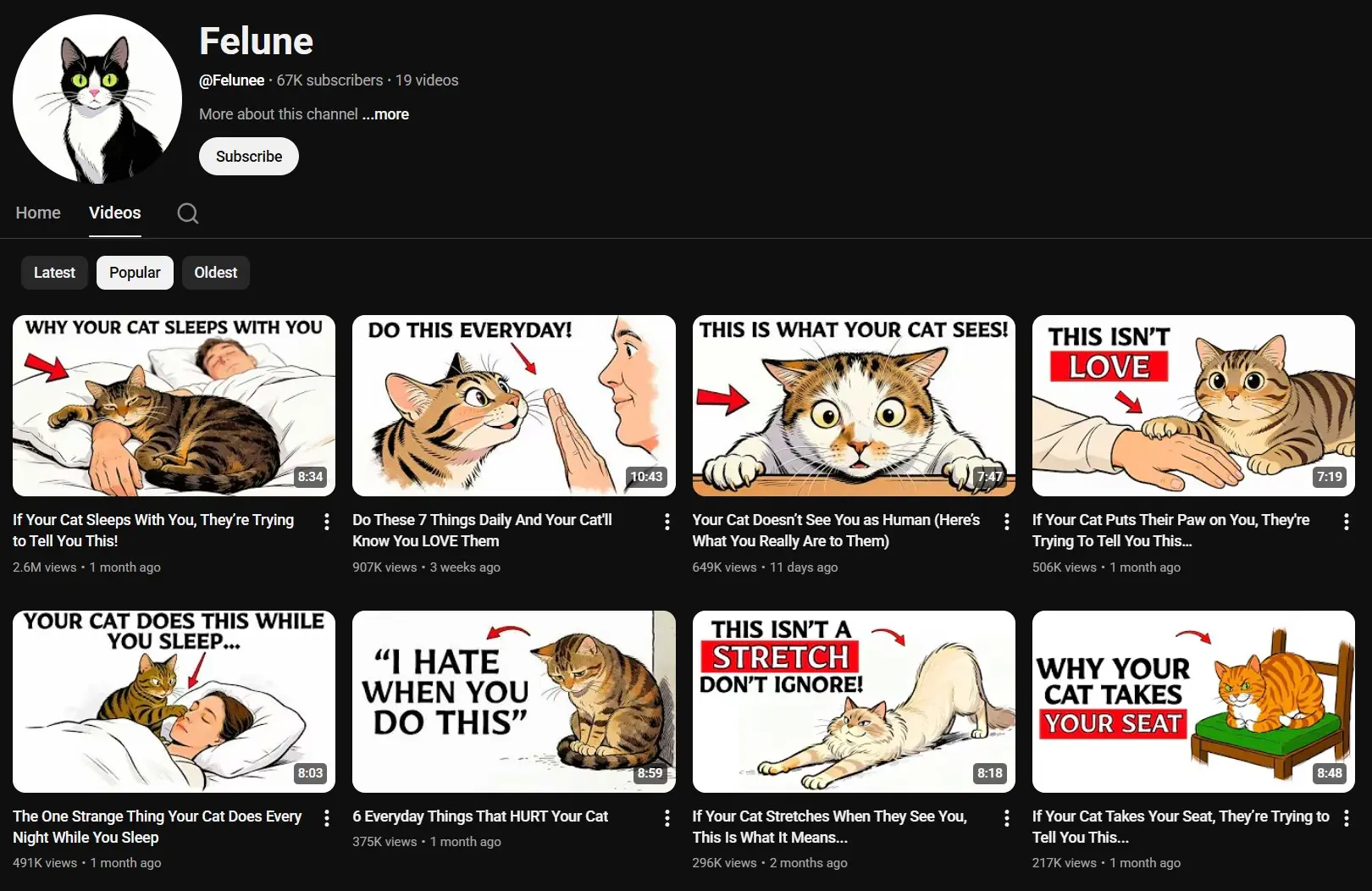Select the Videos tab

(114, 213)
